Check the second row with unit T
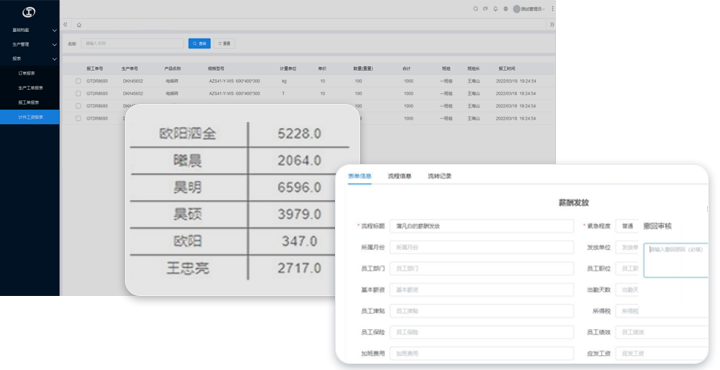 [78, 93]
